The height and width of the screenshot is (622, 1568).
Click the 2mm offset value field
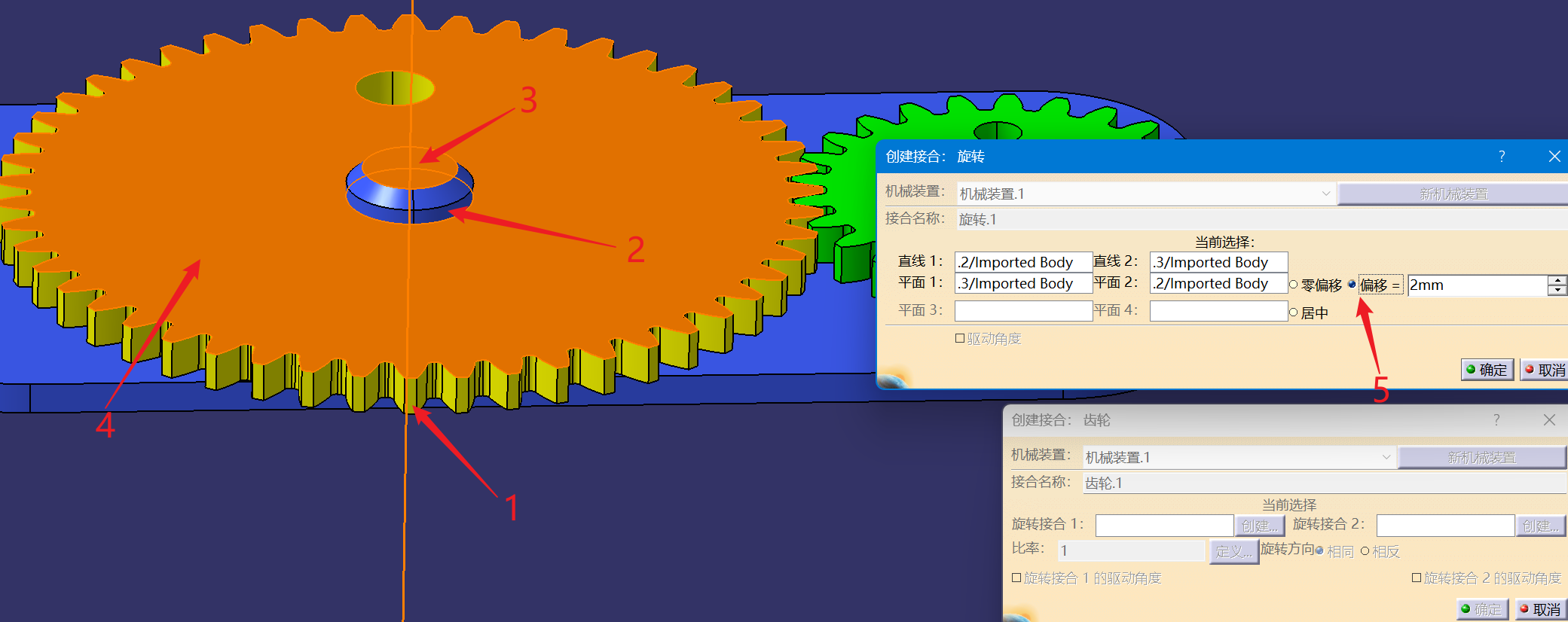[1475, 285]
